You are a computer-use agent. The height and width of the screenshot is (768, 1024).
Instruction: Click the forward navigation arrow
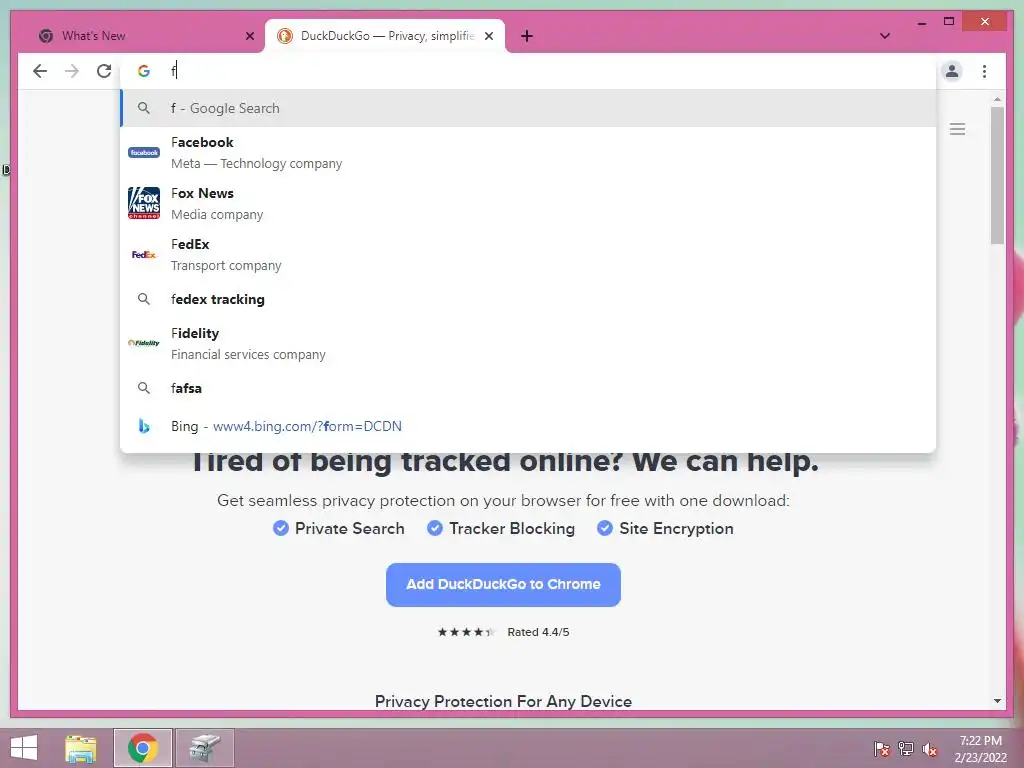[72, 71]
